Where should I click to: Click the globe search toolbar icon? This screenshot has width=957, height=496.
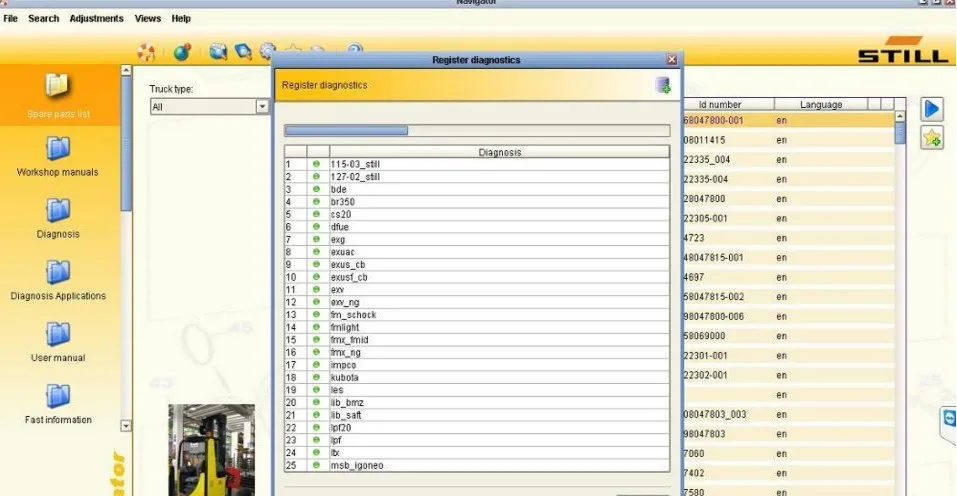(218, 52)
